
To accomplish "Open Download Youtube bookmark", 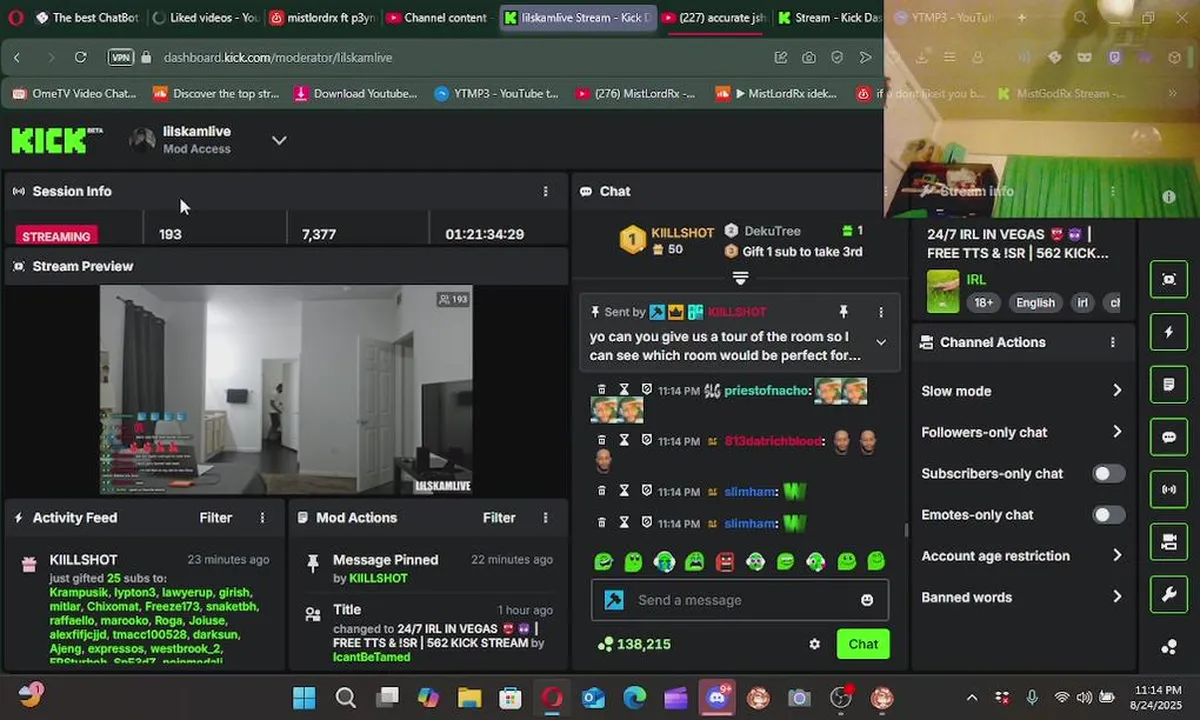I will point(356,94).
